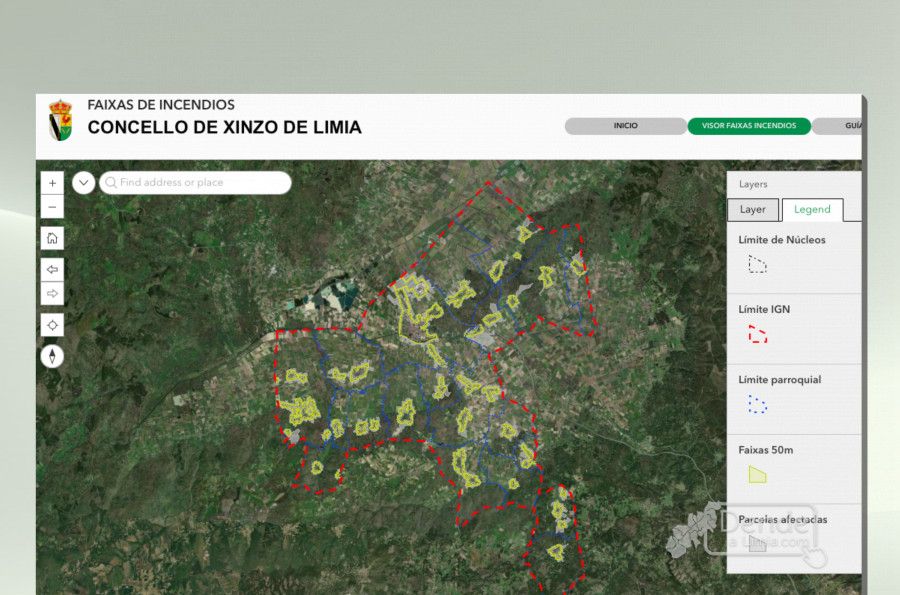The height and width of the screenshot is (595, 900).
Task: Reset the compass orientation to north
Action: coord(52,356)
